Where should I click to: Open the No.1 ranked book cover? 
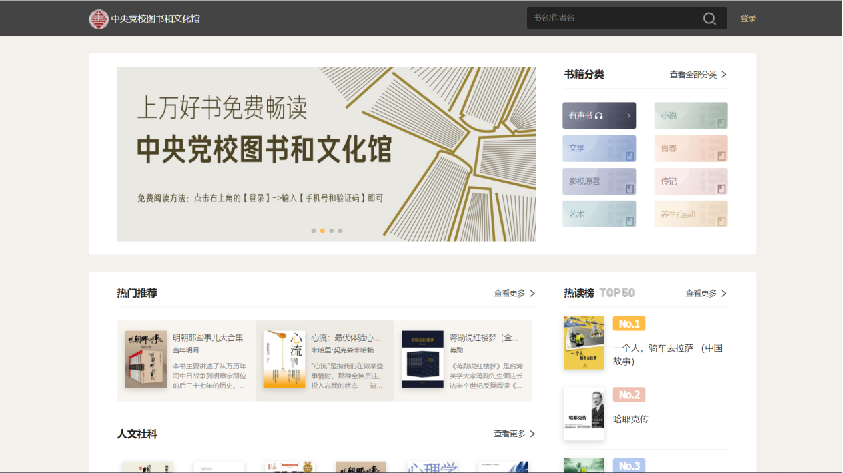[583, 343]
